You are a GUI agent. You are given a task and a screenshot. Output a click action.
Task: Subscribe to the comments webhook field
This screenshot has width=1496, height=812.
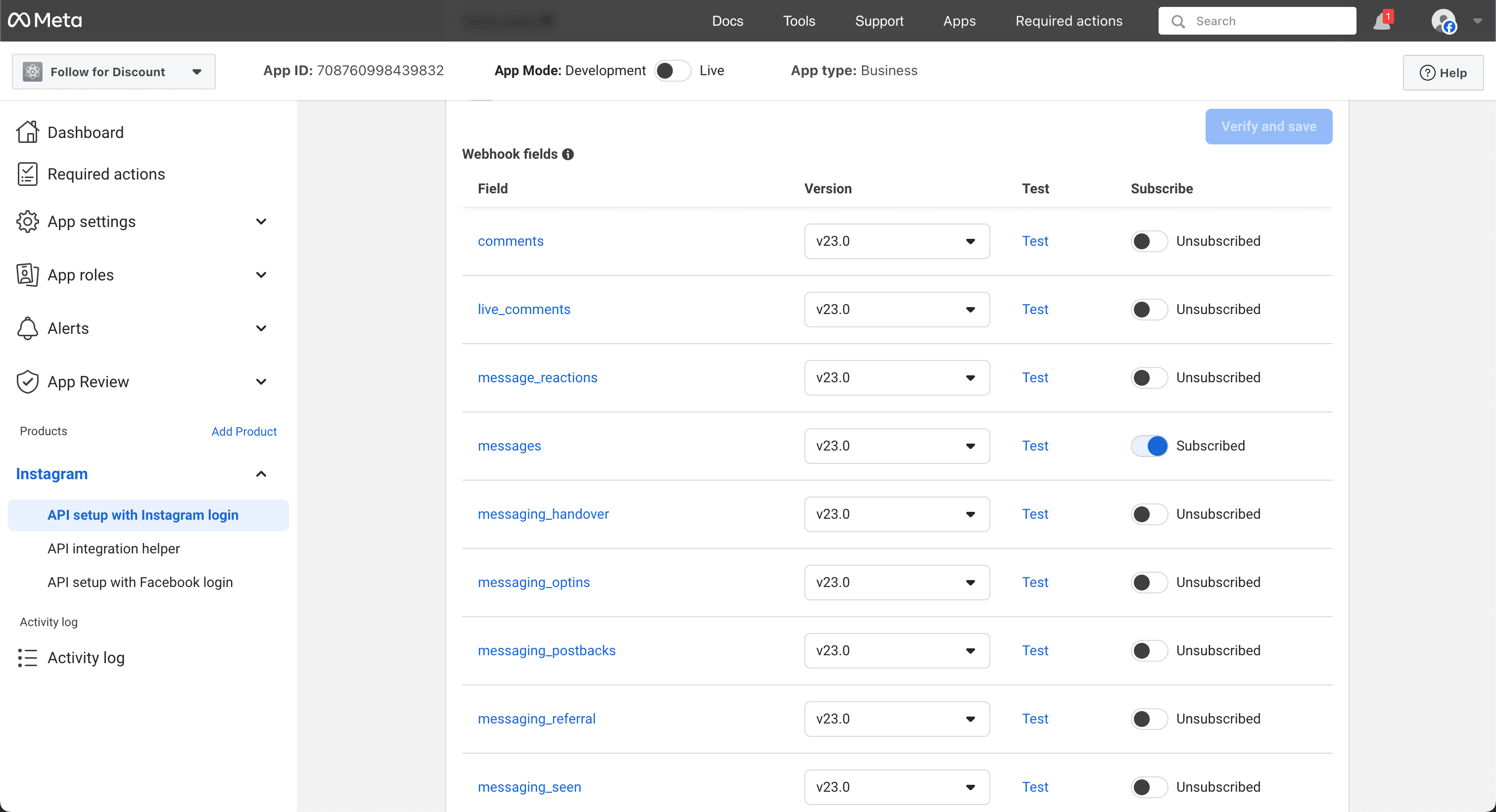1149,241
